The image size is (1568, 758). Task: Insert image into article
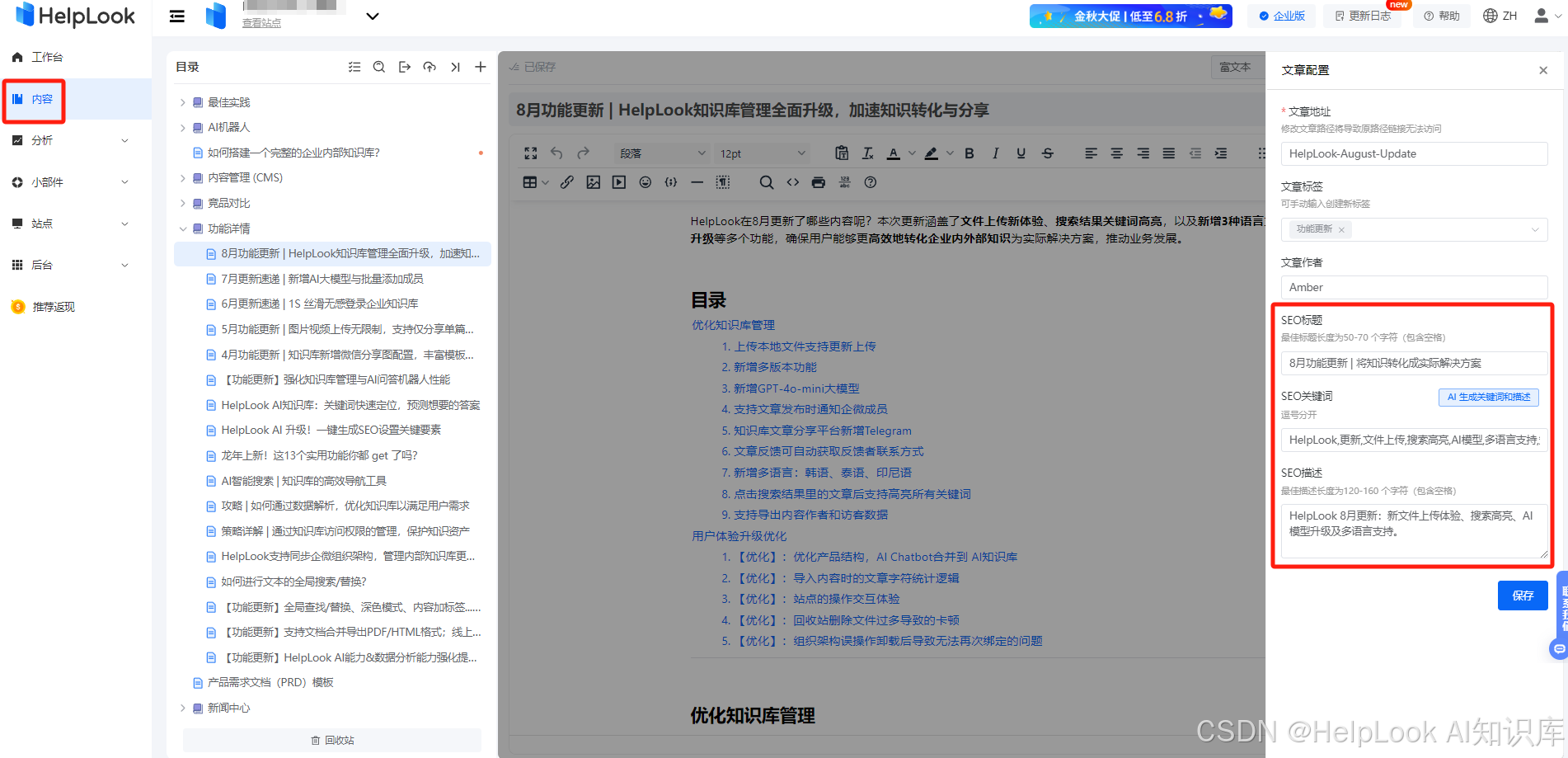coord(594,182)
